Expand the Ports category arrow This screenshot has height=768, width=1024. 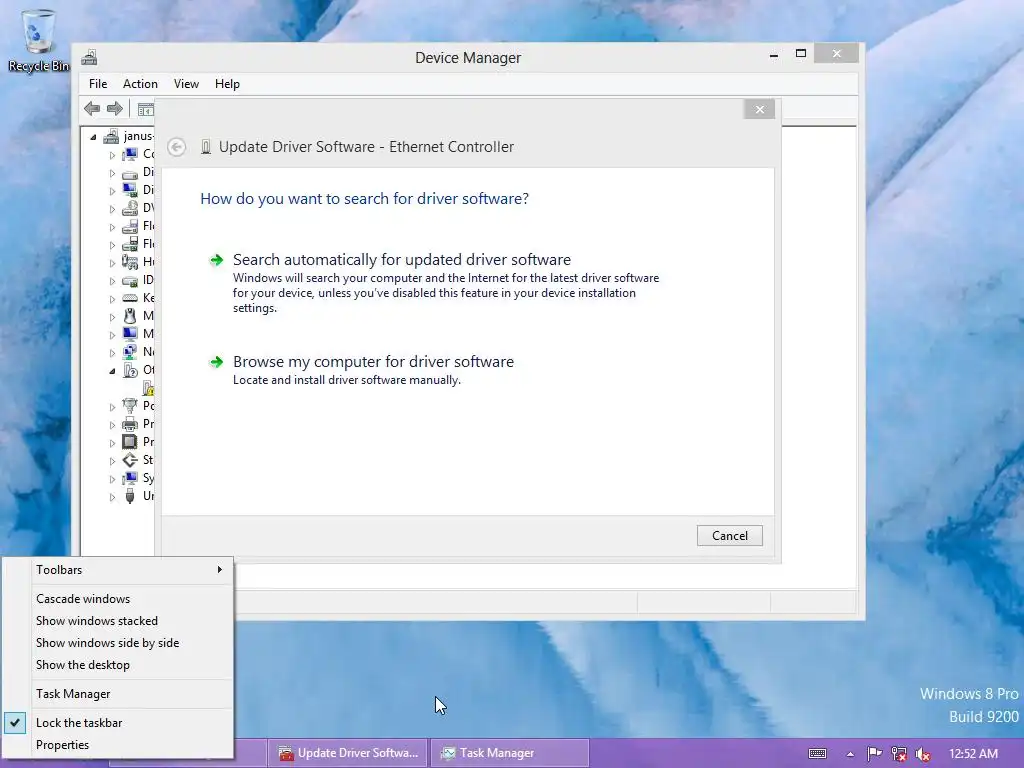click(x=112, y=407)
